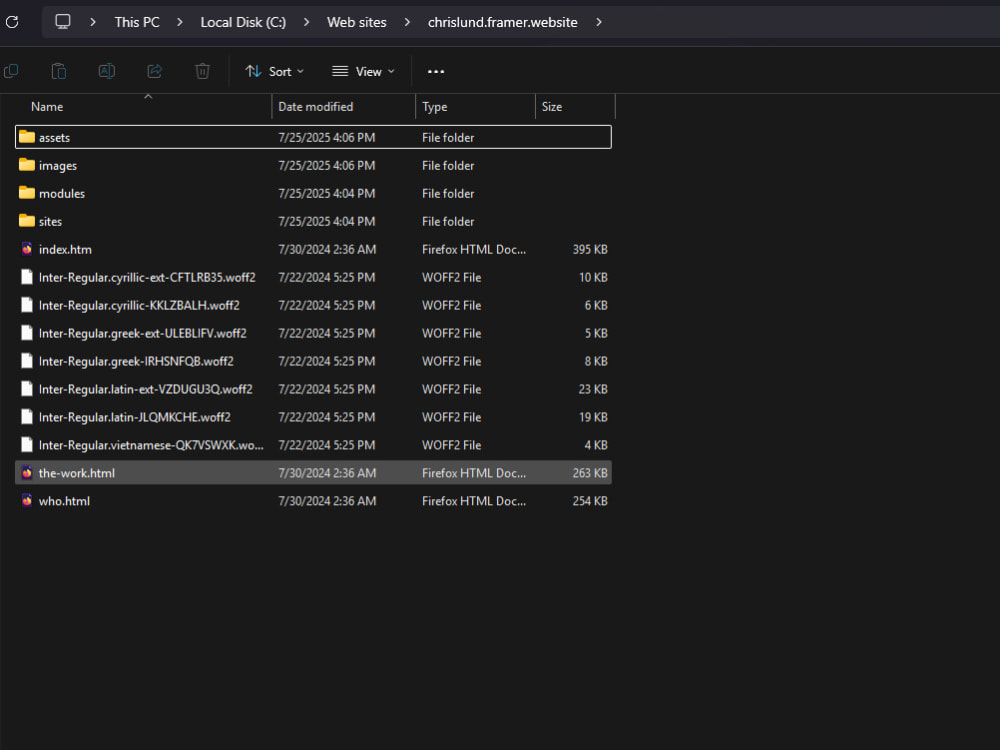1000x750 pixels.
Task: Select the index.htm file name
Action: click(65, 249)
